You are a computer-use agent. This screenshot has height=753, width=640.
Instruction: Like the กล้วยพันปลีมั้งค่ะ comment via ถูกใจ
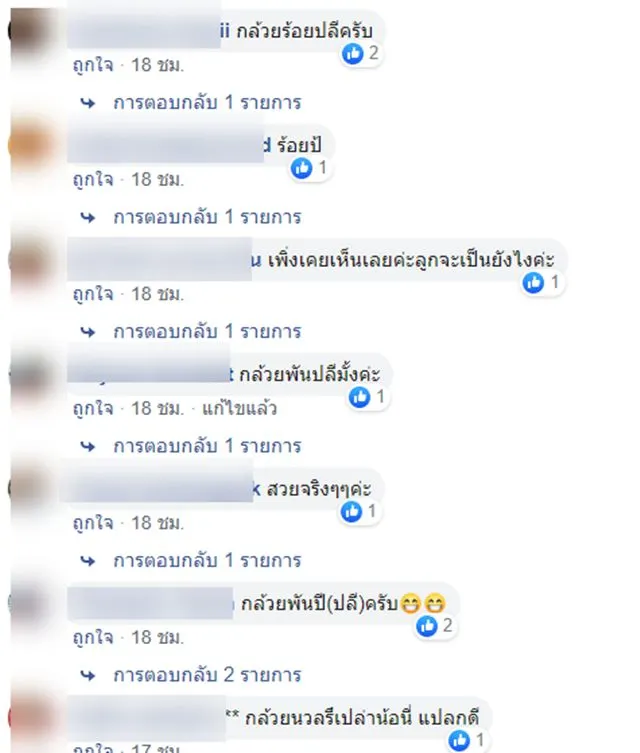click(x=93, y=409)
